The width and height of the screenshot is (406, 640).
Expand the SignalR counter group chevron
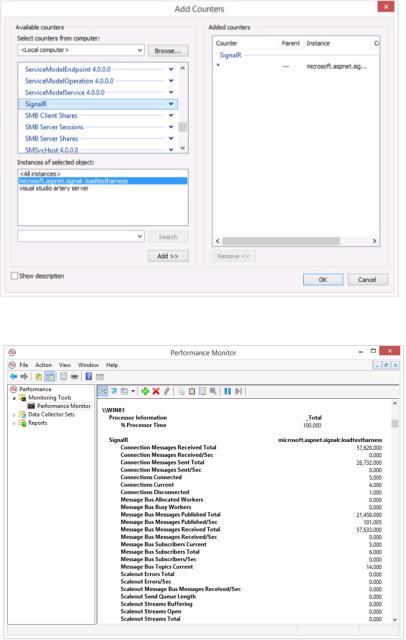(171, 104)
